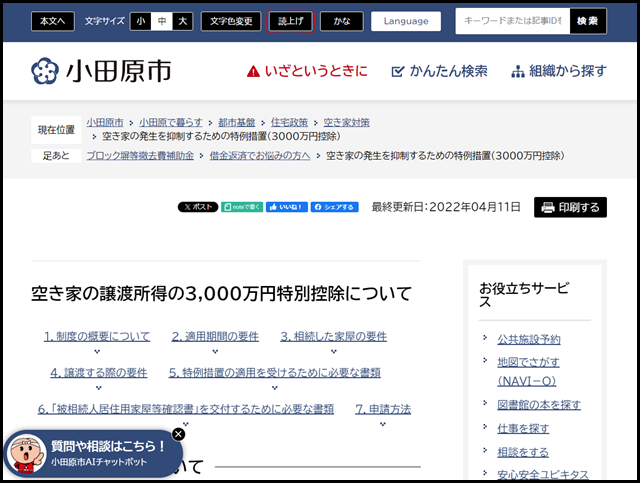The height and width of the screenshot is (483, 640).
Task: Click down chevron under 7. 申請方法
Action: tap(383, 424)
